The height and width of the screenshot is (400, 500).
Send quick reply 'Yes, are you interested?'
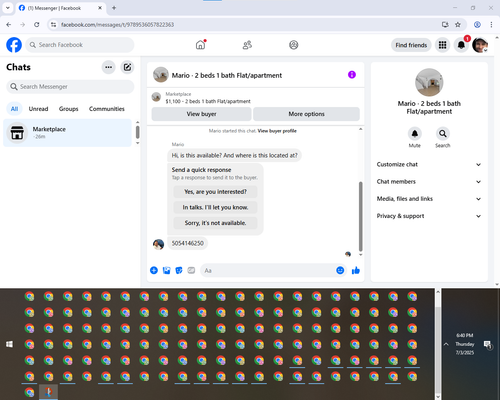click(215, 192)
